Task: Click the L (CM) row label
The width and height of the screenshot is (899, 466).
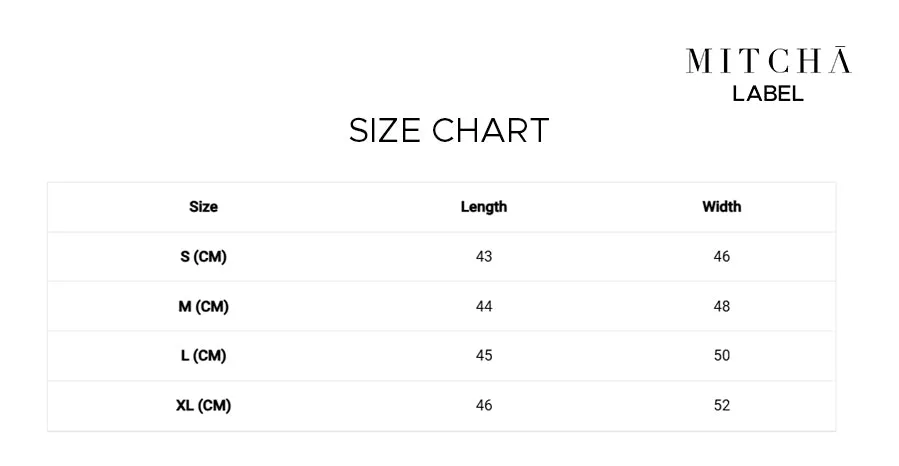Action: point(204,355)
